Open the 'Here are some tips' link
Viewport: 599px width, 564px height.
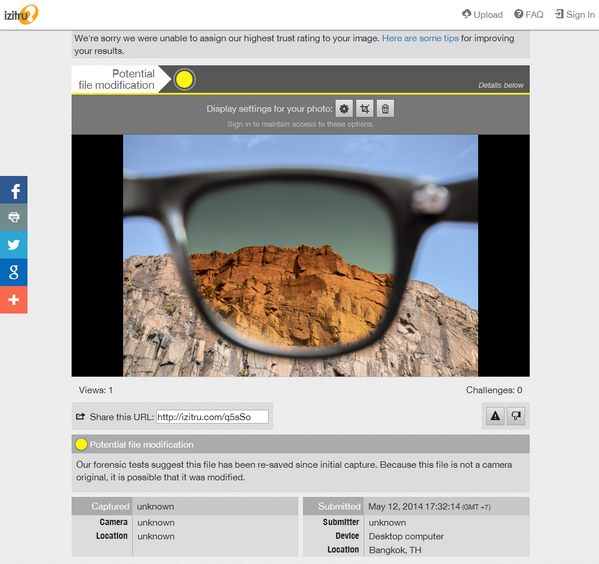pos(420,38)
